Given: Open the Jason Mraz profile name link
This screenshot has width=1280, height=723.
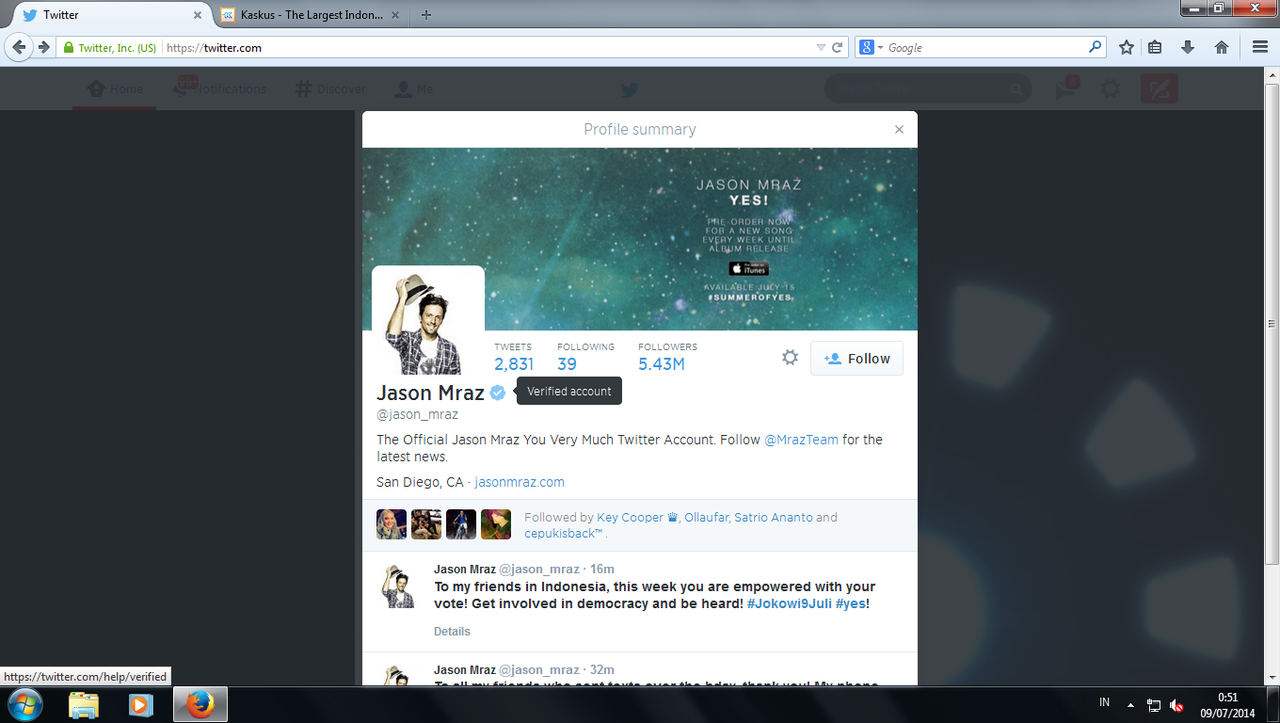Looking at the screenshot, I should 430,392.
